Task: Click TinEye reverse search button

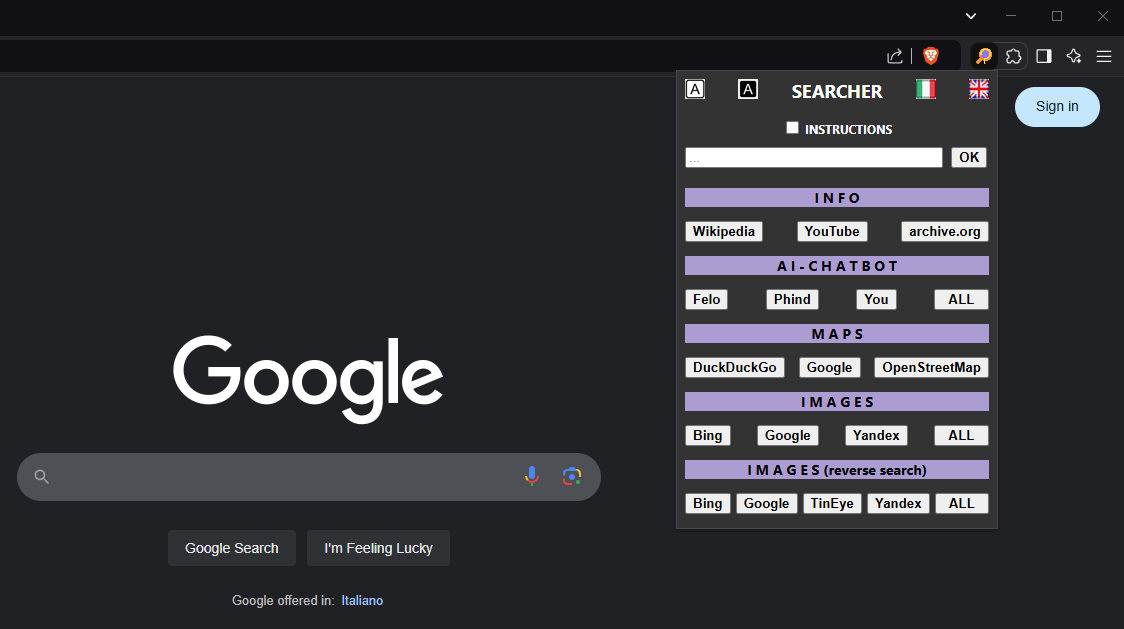Action: pyautogui.click(x=832, y=503)
